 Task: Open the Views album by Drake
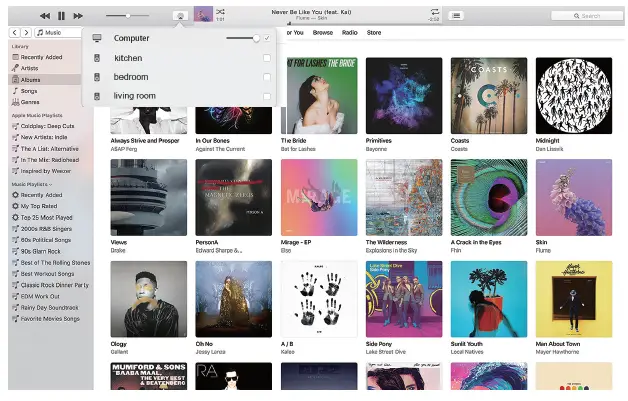click(149, 197)
